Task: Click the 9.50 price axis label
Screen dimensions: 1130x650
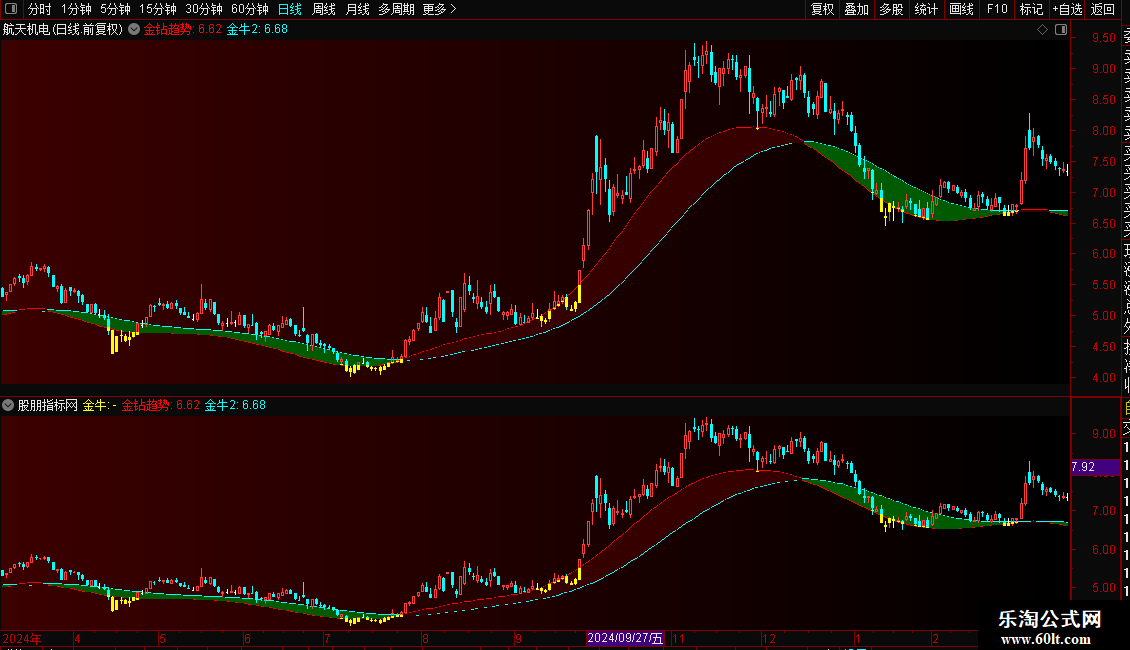Action: coord(1103,38)
